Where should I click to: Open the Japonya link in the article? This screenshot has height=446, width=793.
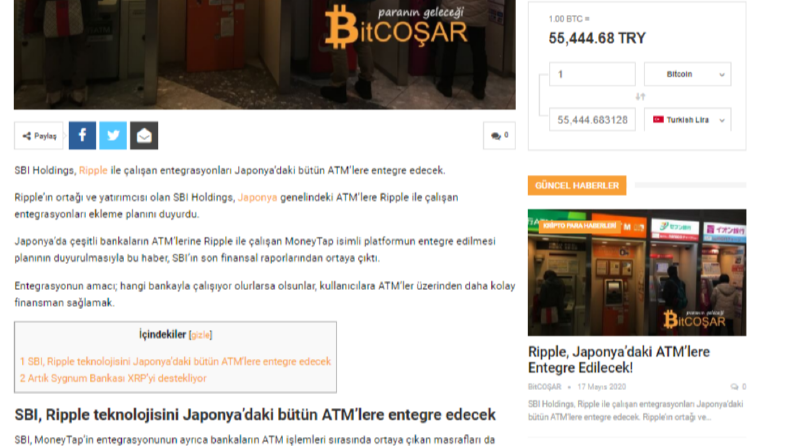pyautogui.click(x=257, y=198)
